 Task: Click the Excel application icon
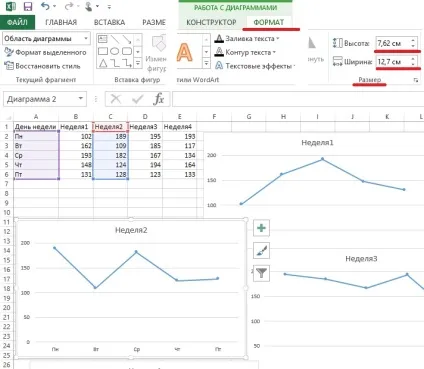click(11, 6)
